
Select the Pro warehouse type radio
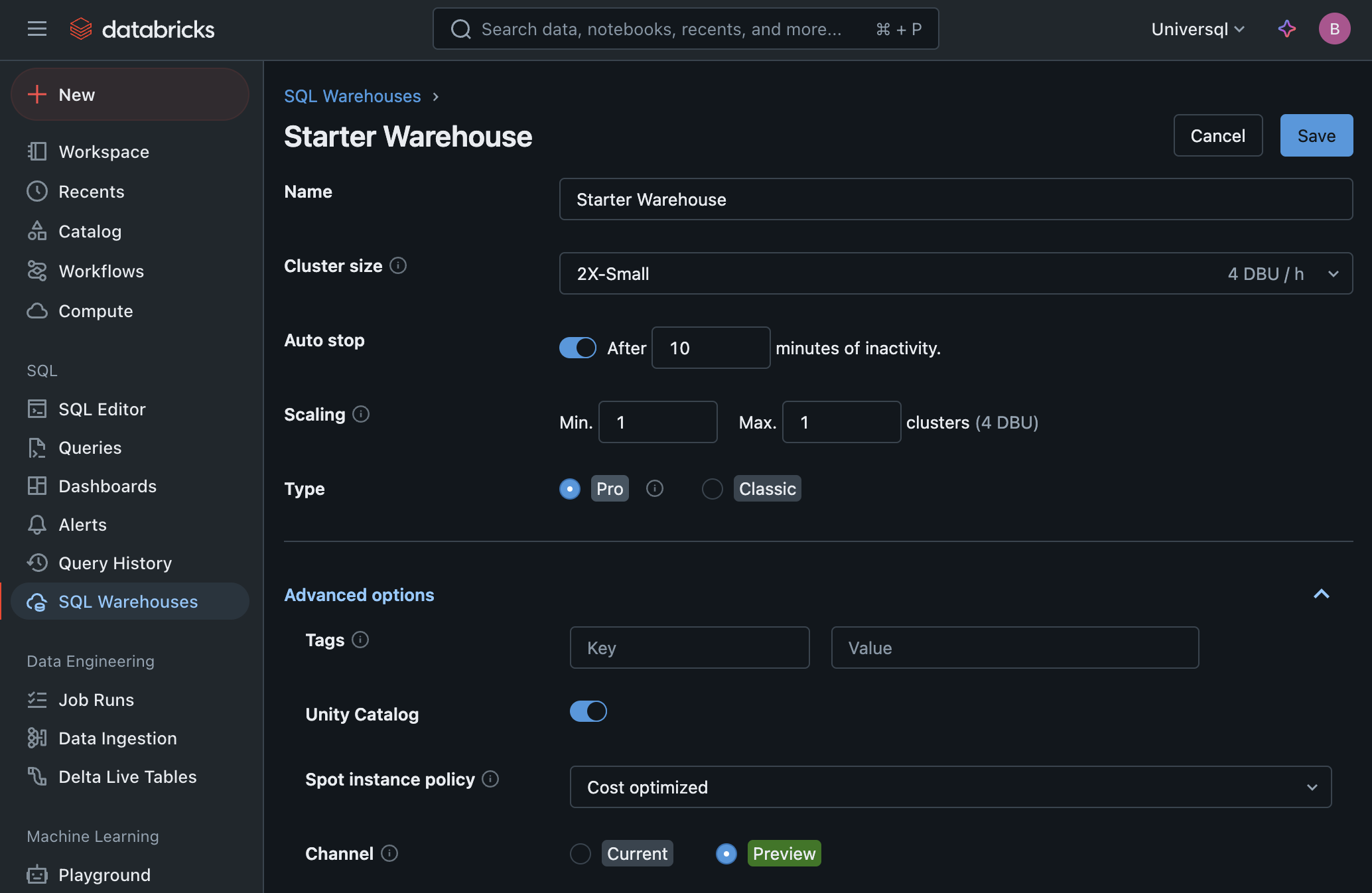pos(570,489)
